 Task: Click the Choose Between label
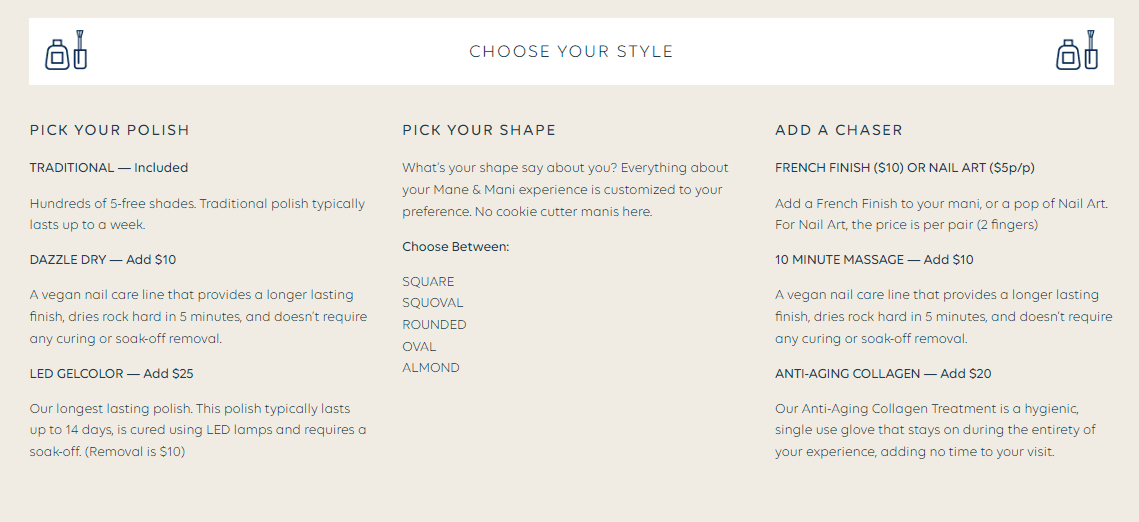(x=455, y=247)
